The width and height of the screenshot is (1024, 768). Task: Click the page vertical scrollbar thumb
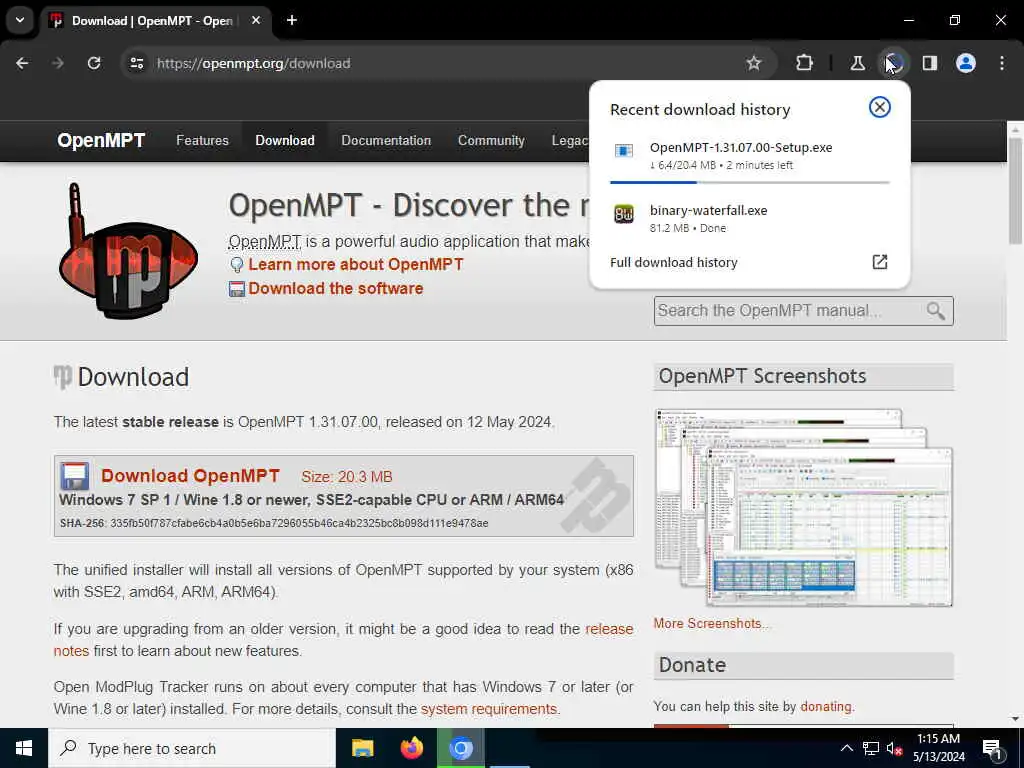[x=1016, y=189]
